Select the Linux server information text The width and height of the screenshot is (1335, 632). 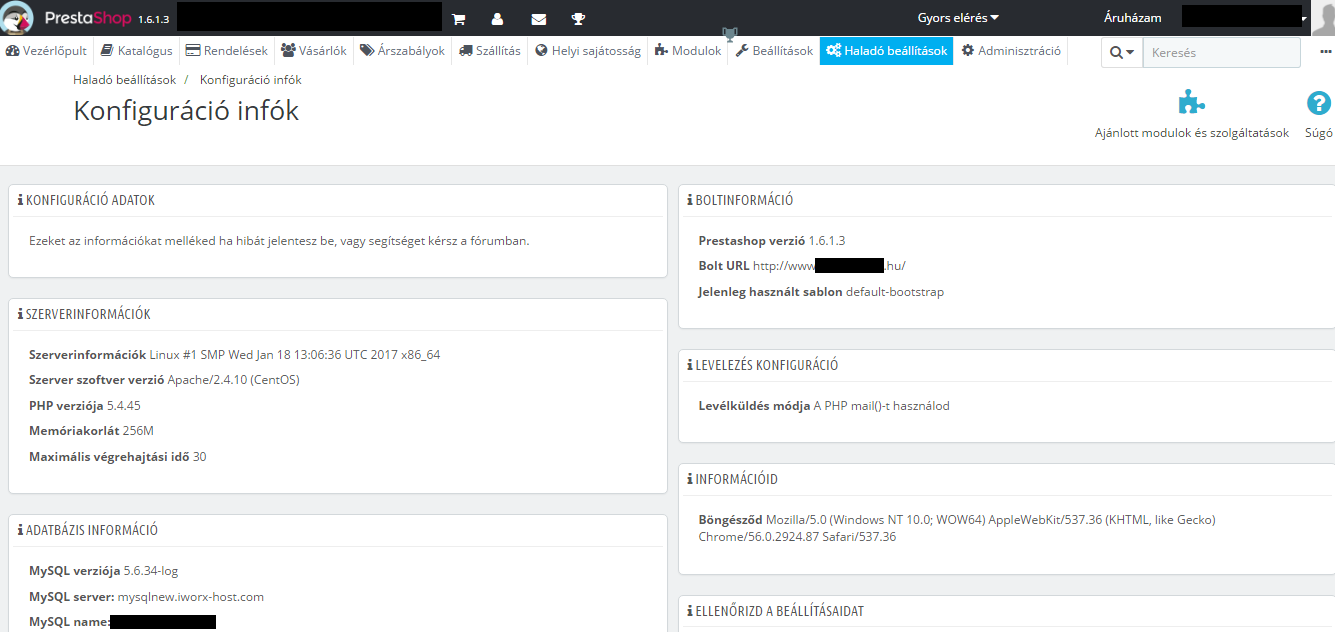pos(295,354)
